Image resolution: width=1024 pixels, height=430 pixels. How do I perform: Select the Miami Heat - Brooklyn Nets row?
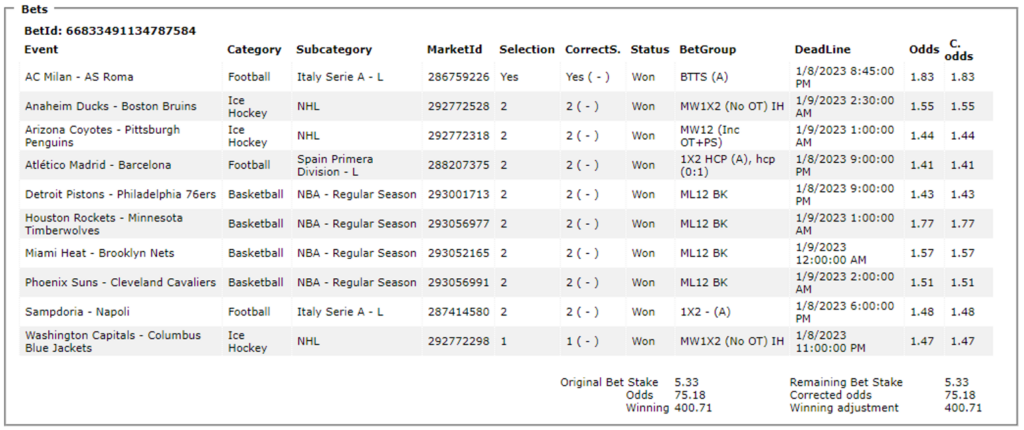(506, 254)
